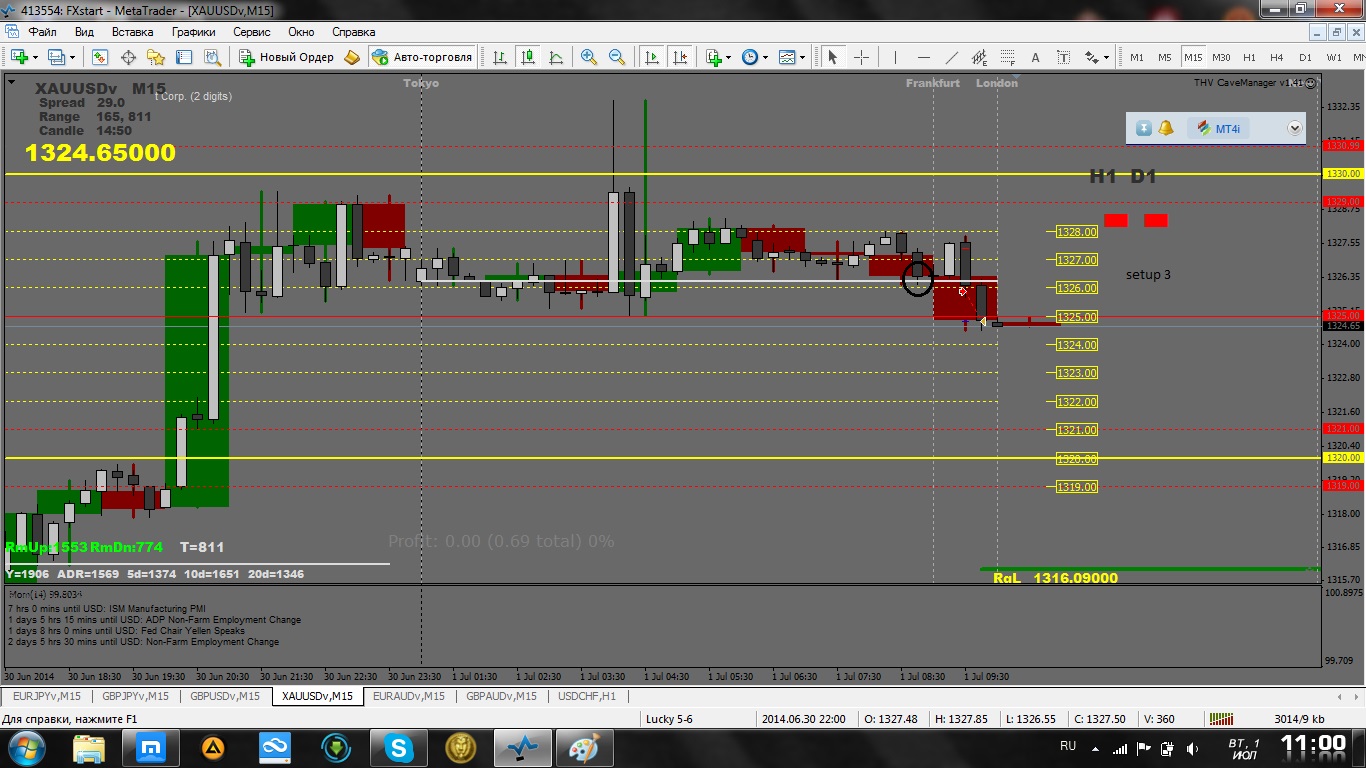Expand indicators dropdown arrow
This screenshot has height=768, width=1366.
click(x=729, y=57)
